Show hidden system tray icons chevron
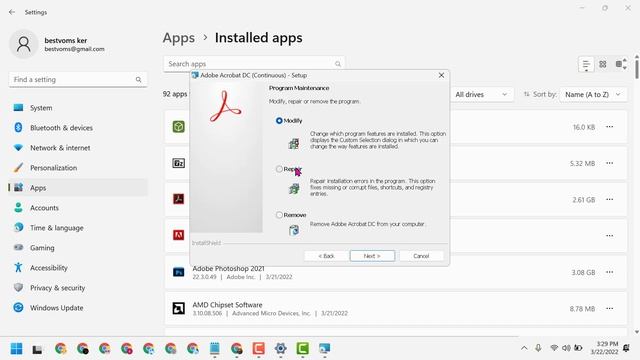The image size is (640, 360). coord(524,348)
